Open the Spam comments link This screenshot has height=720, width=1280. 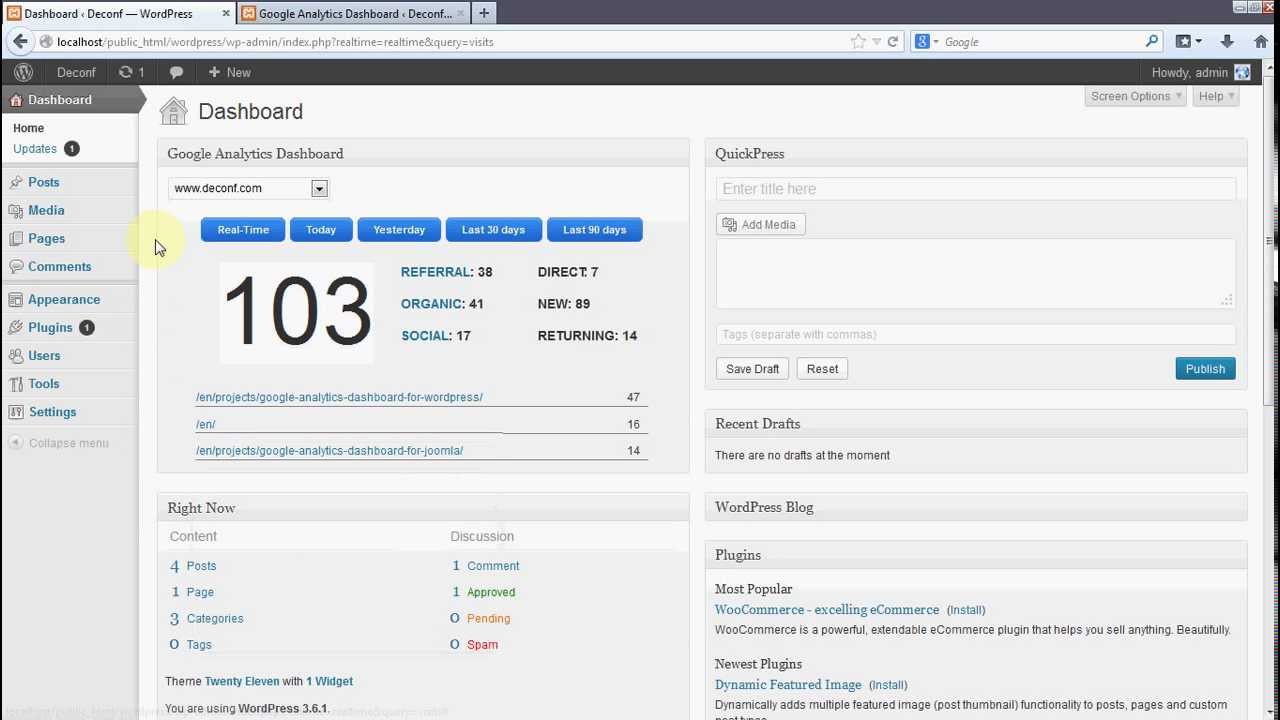(482, 644)
